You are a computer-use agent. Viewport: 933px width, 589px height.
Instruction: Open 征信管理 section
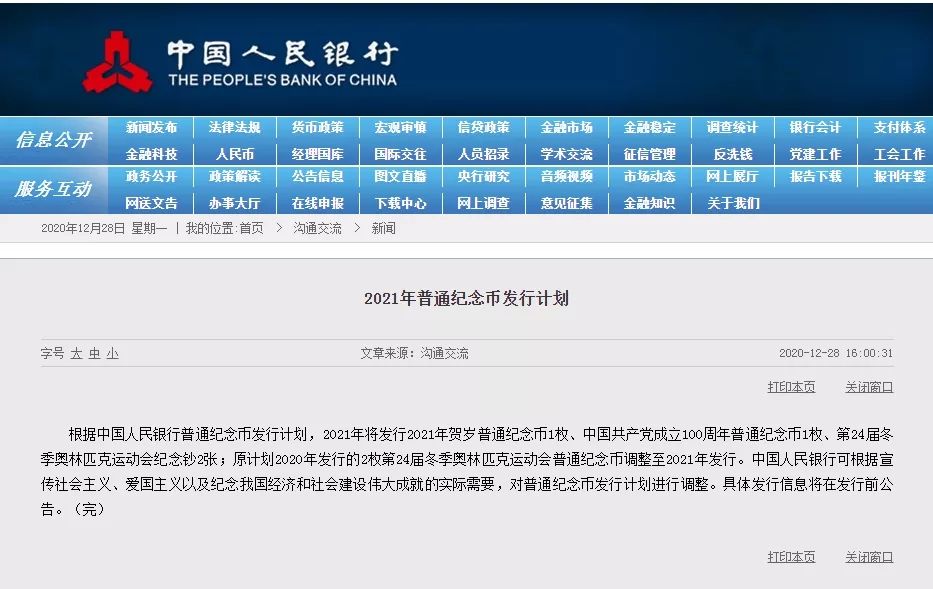650,154
